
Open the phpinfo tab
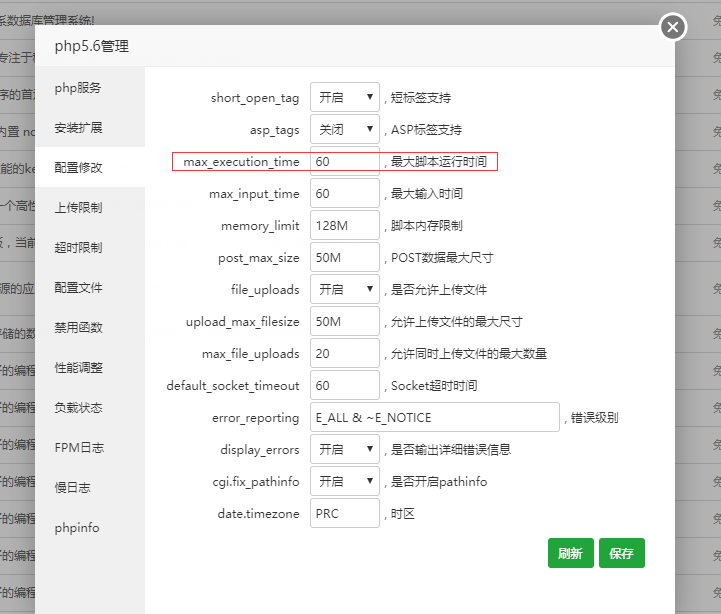click(x=78, y=528)
